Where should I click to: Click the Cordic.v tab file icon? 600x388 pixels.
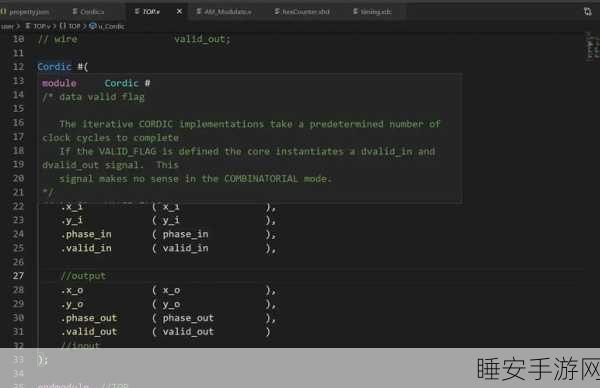click(x=75, y=11)
